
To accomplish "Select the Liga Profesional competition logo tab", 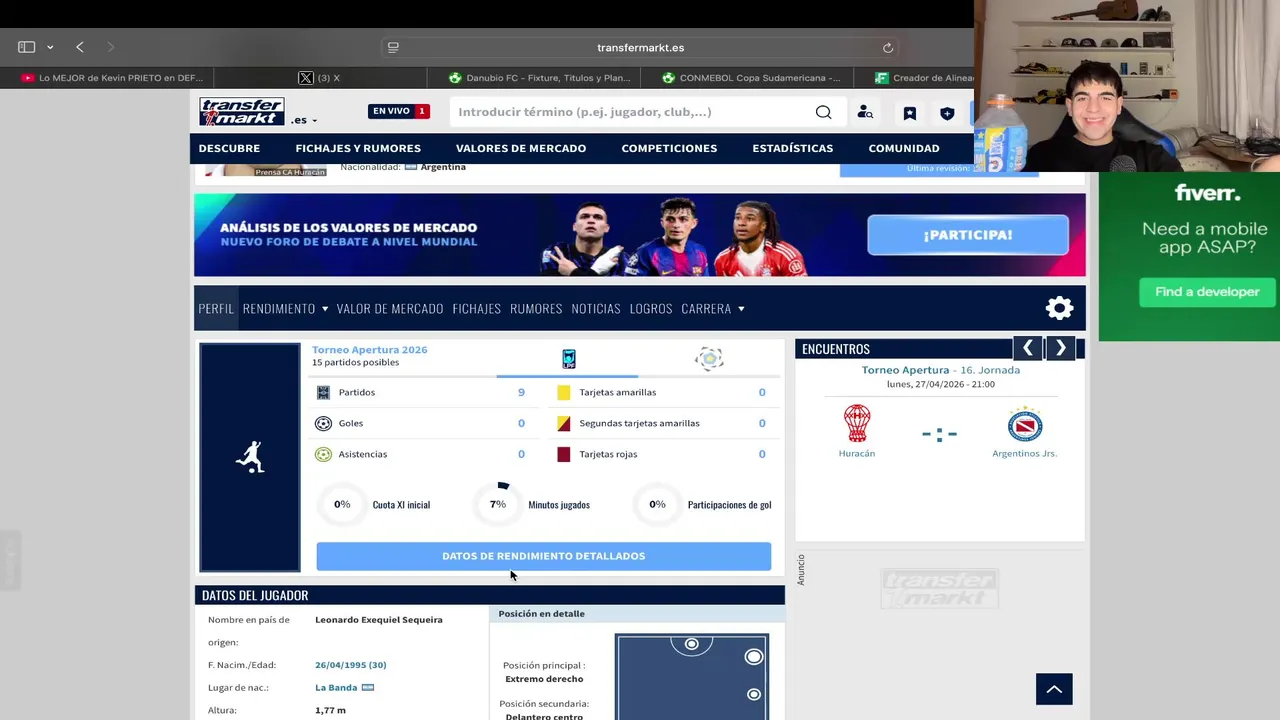I will click(x=569, y=359).
